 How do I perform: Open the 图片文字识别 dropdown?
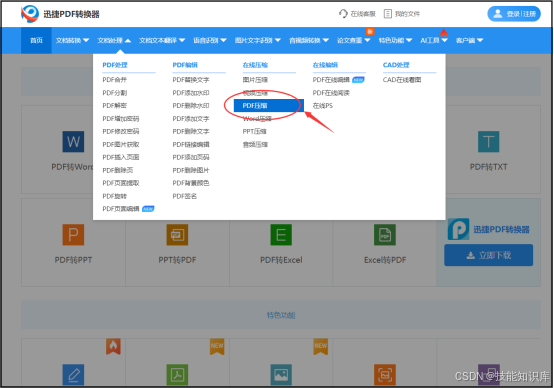click(x=258, y=40)
